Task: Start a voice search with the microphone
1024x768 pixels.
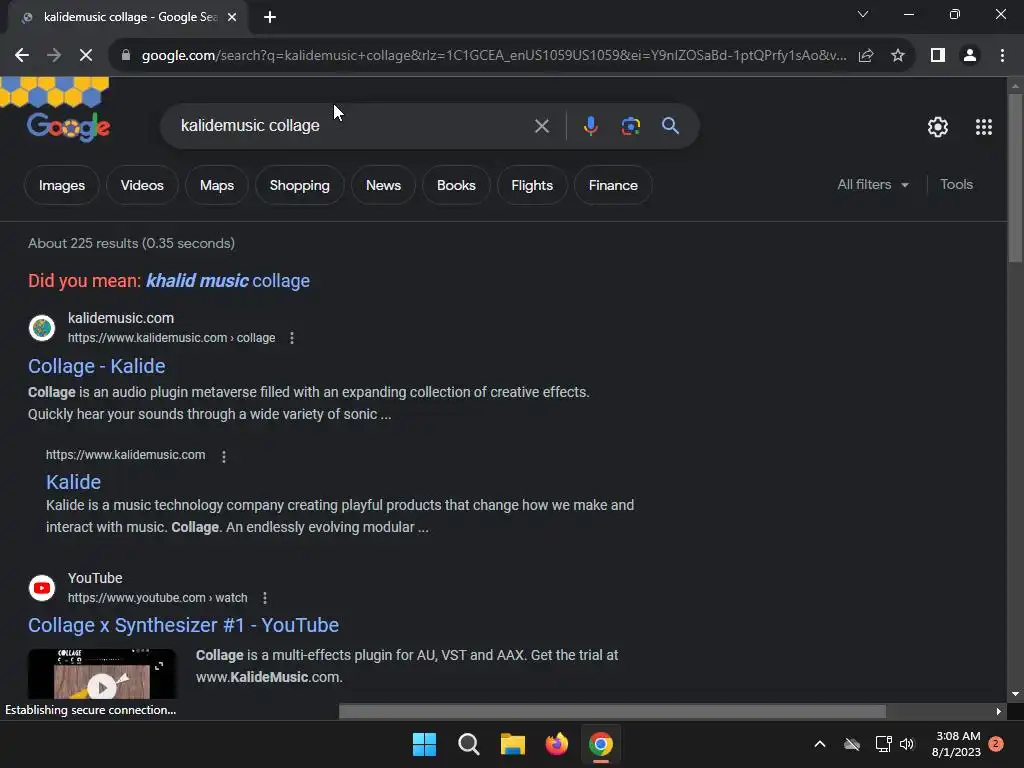Action: pyautogui.click(x=590, y=126)
